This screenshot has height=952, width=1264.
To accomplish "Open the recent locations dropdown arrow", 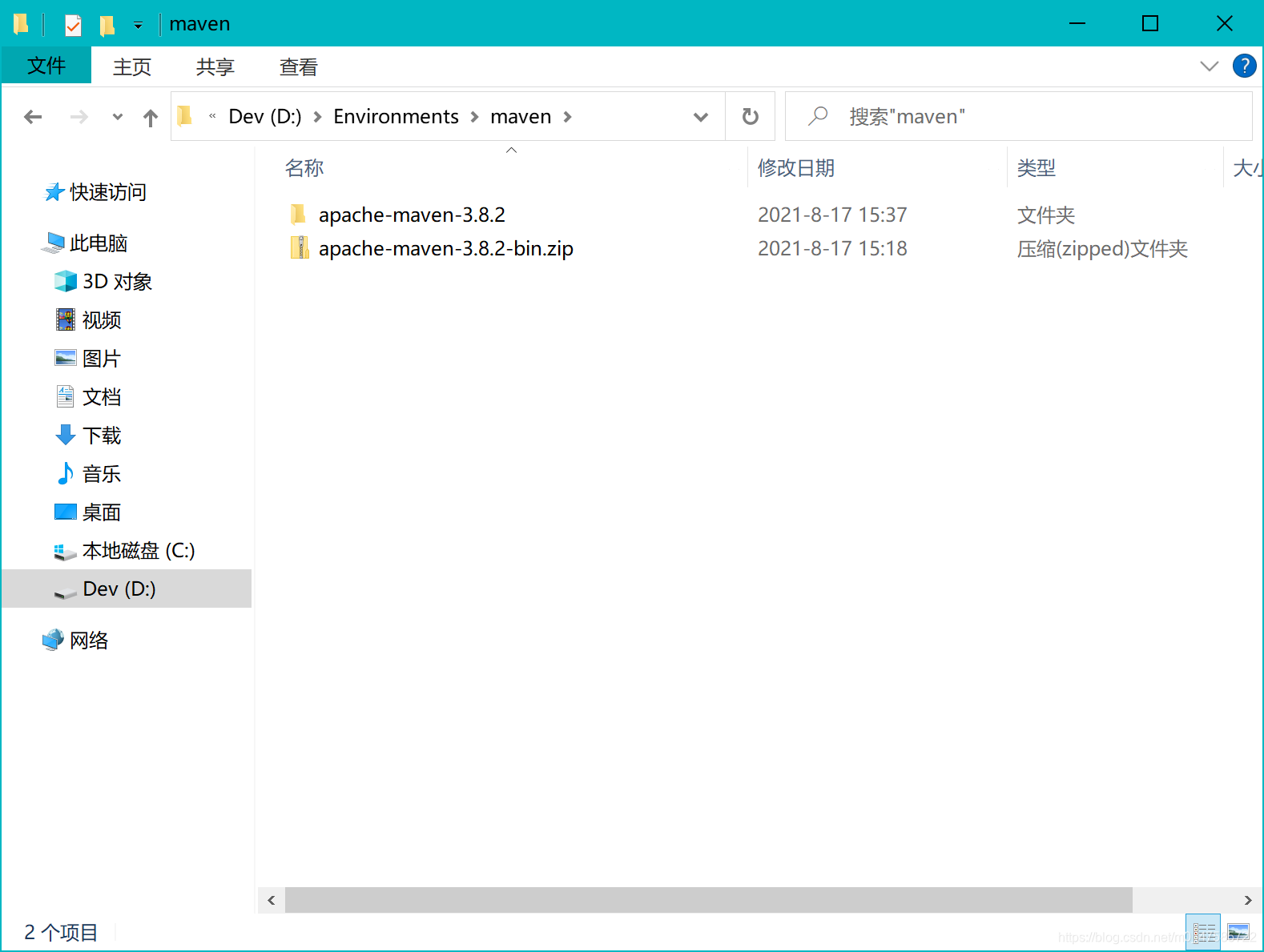I will [x=118, y=117].
